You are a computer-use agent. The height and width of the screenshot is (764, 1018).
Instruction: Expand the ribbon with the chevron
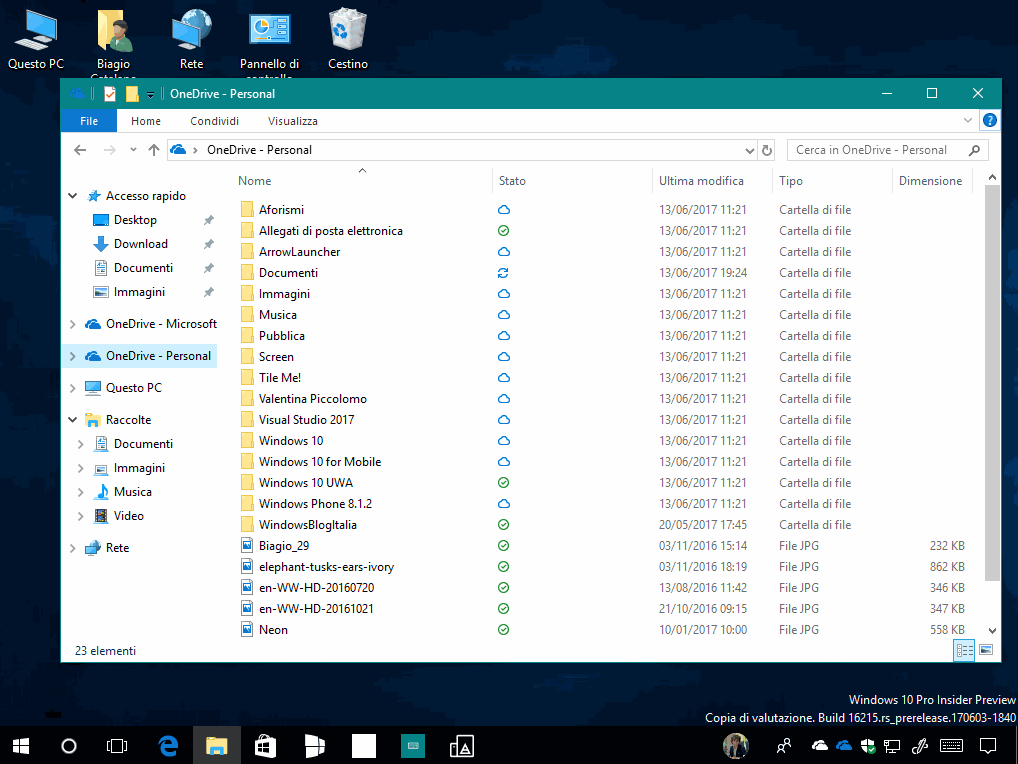point(967,120)
